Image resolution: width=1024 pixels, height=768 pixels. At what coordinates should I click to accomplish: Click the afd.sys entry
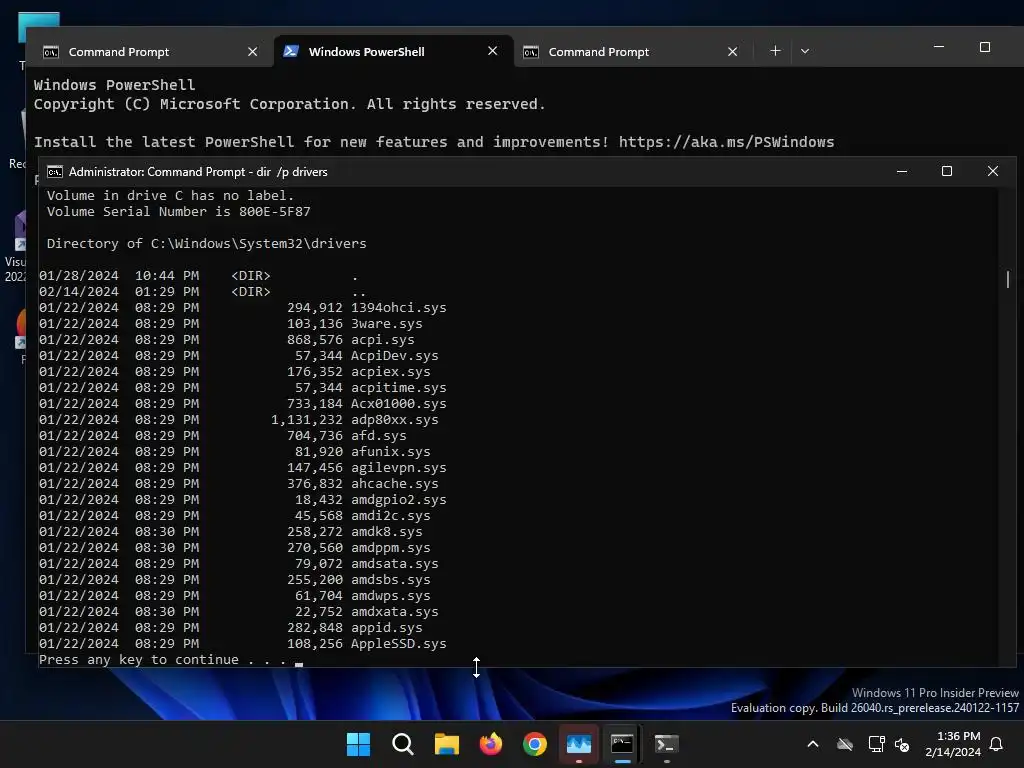(379, 436)
